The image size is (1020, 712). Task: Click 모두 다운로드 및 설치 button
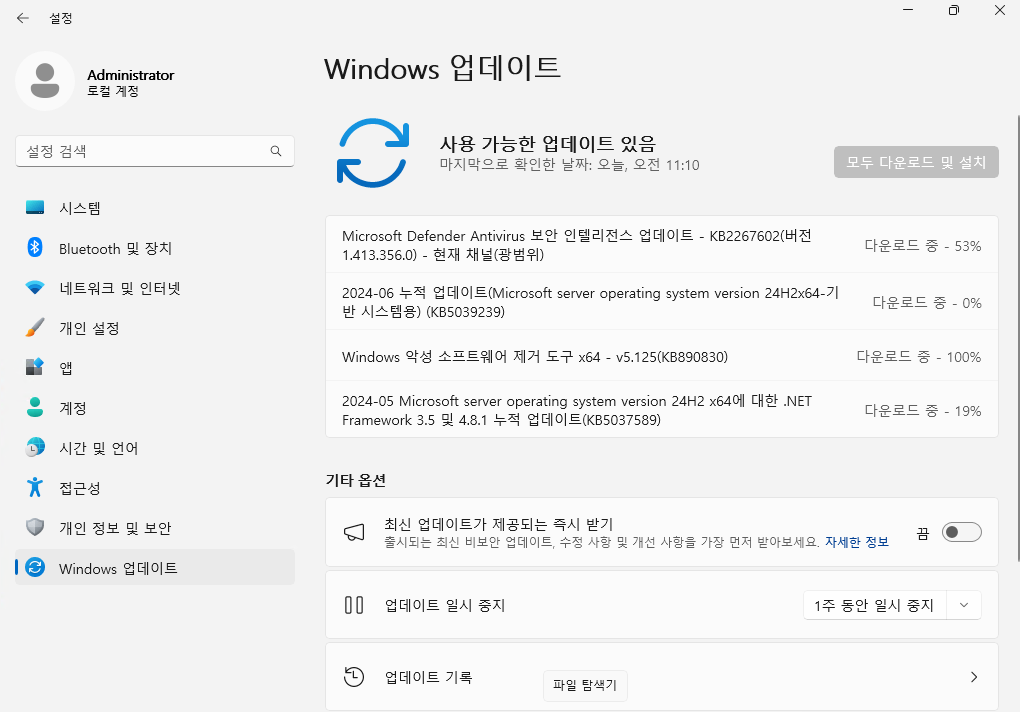point(916,162)
